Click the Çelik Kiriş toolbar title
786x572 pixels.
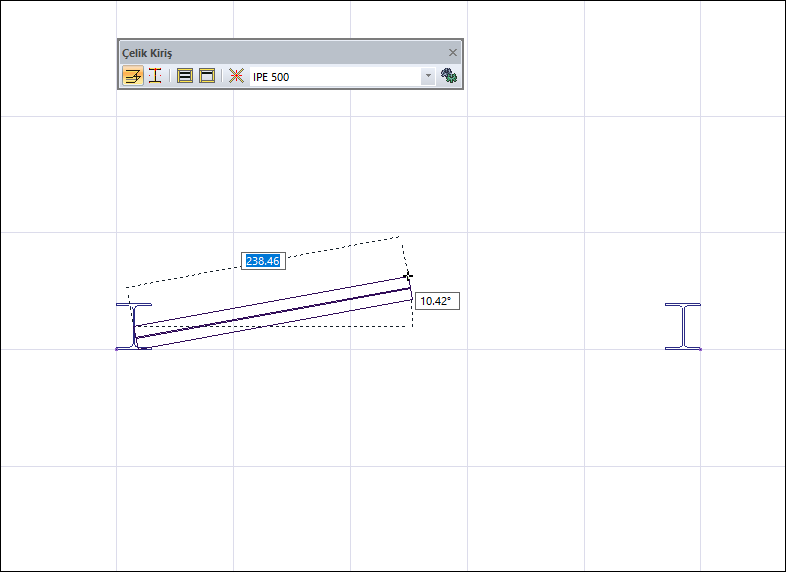[147, 52]
